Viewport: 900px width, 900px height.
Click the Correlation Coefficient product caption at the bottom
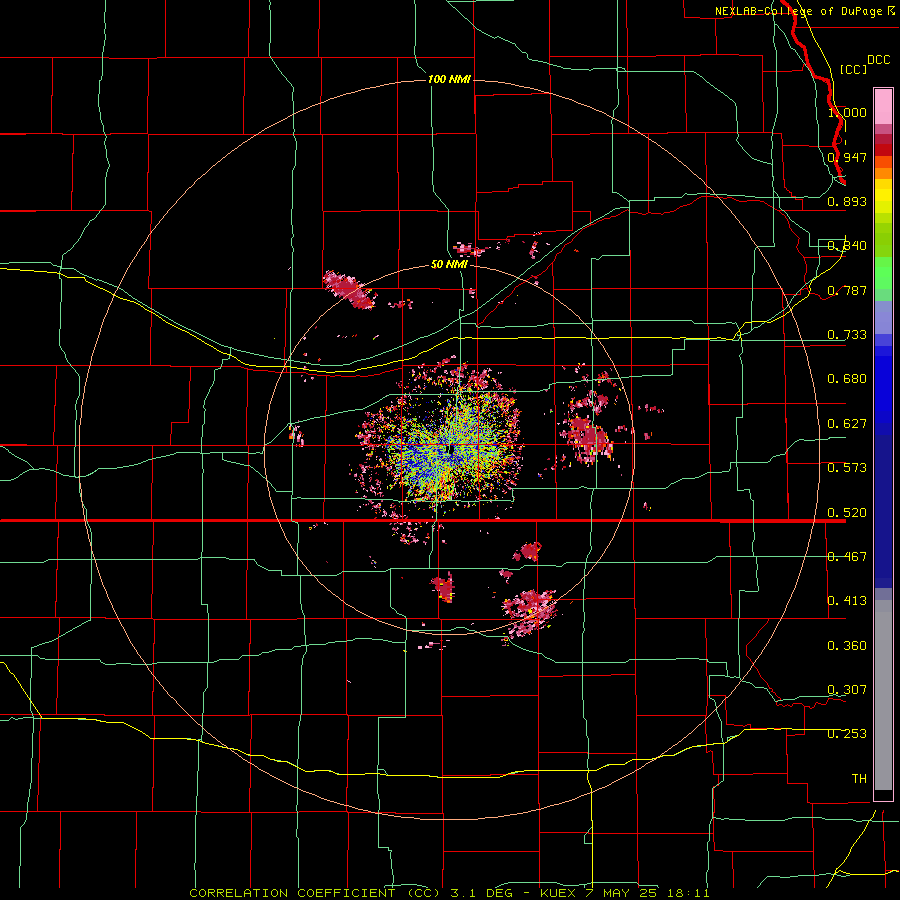click(x=449, y=893)
